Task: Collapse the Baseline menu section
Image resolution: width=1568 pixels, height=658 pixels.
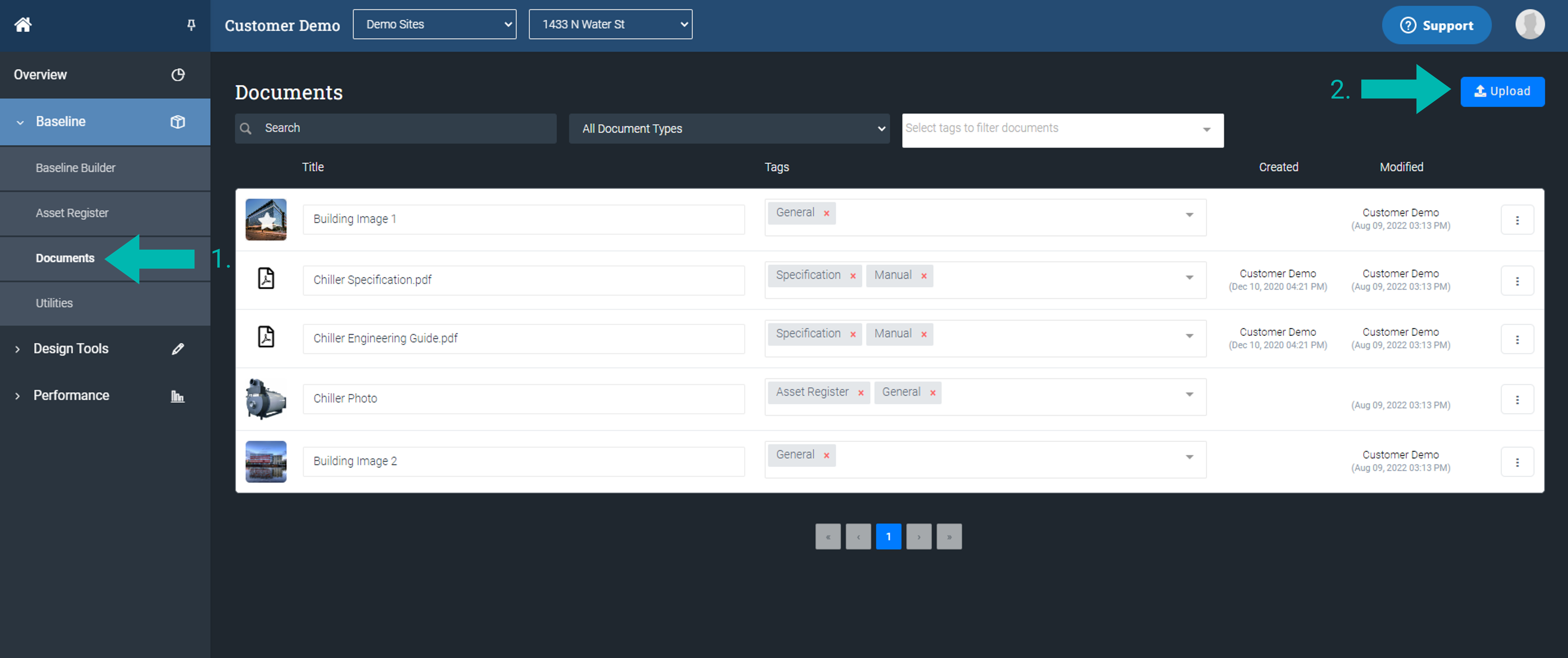Action: [20, 122]
